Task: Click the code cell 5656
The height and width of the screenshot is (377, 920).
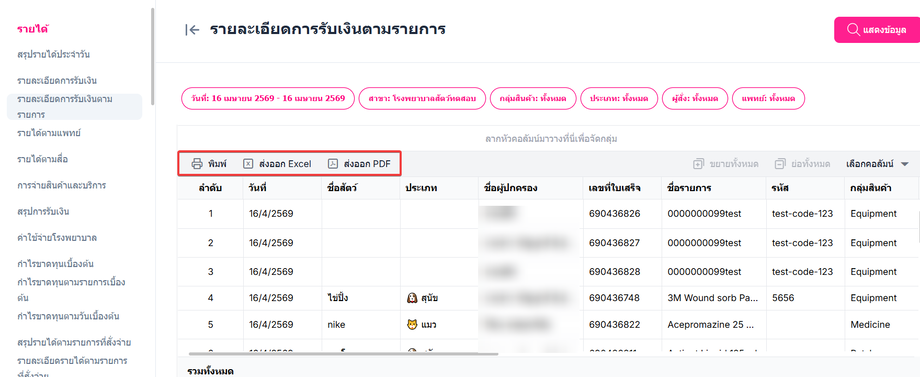Action: point(783,298)
